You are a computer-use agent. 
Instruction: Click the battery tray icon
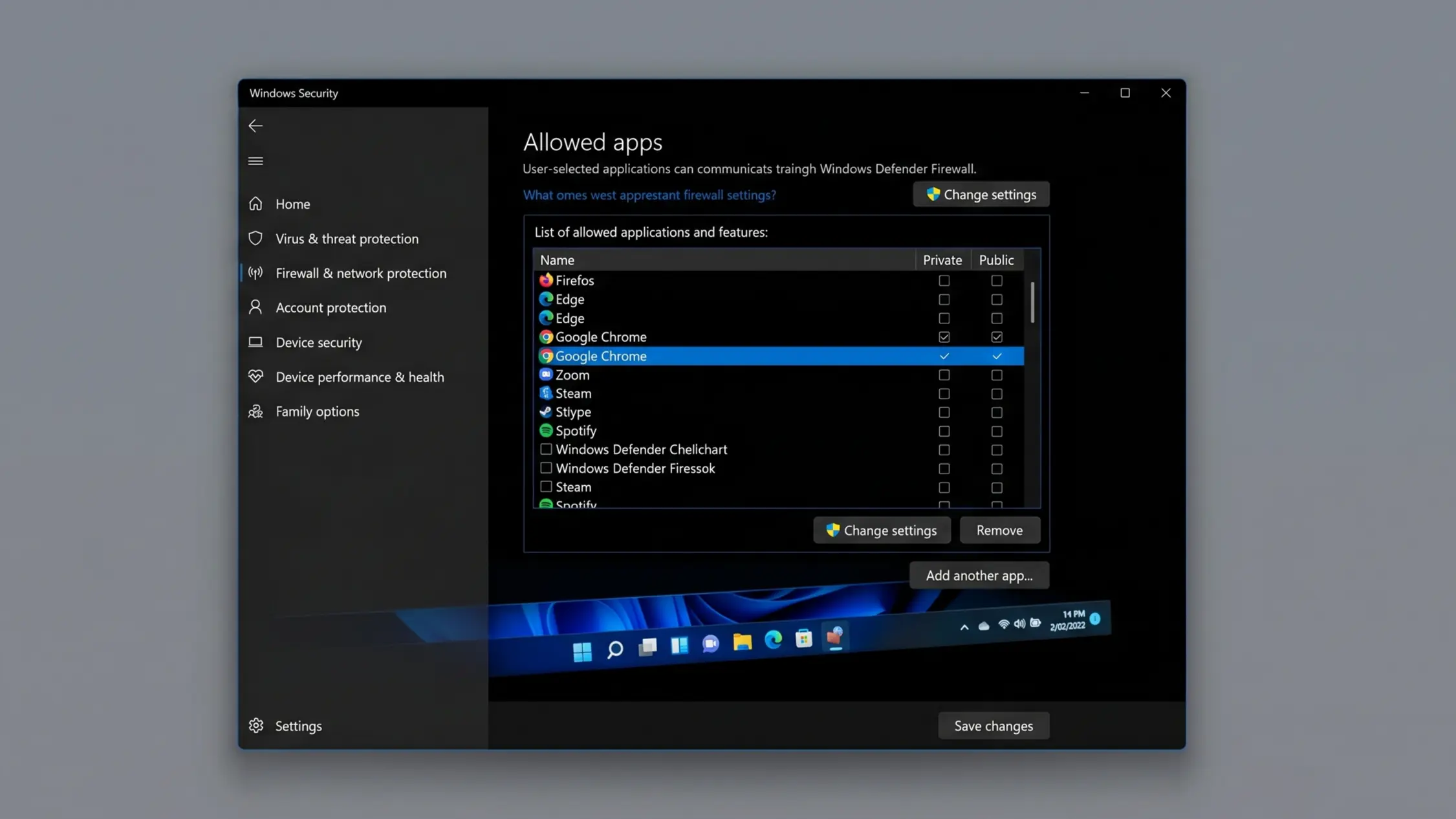coord(1035,622)
